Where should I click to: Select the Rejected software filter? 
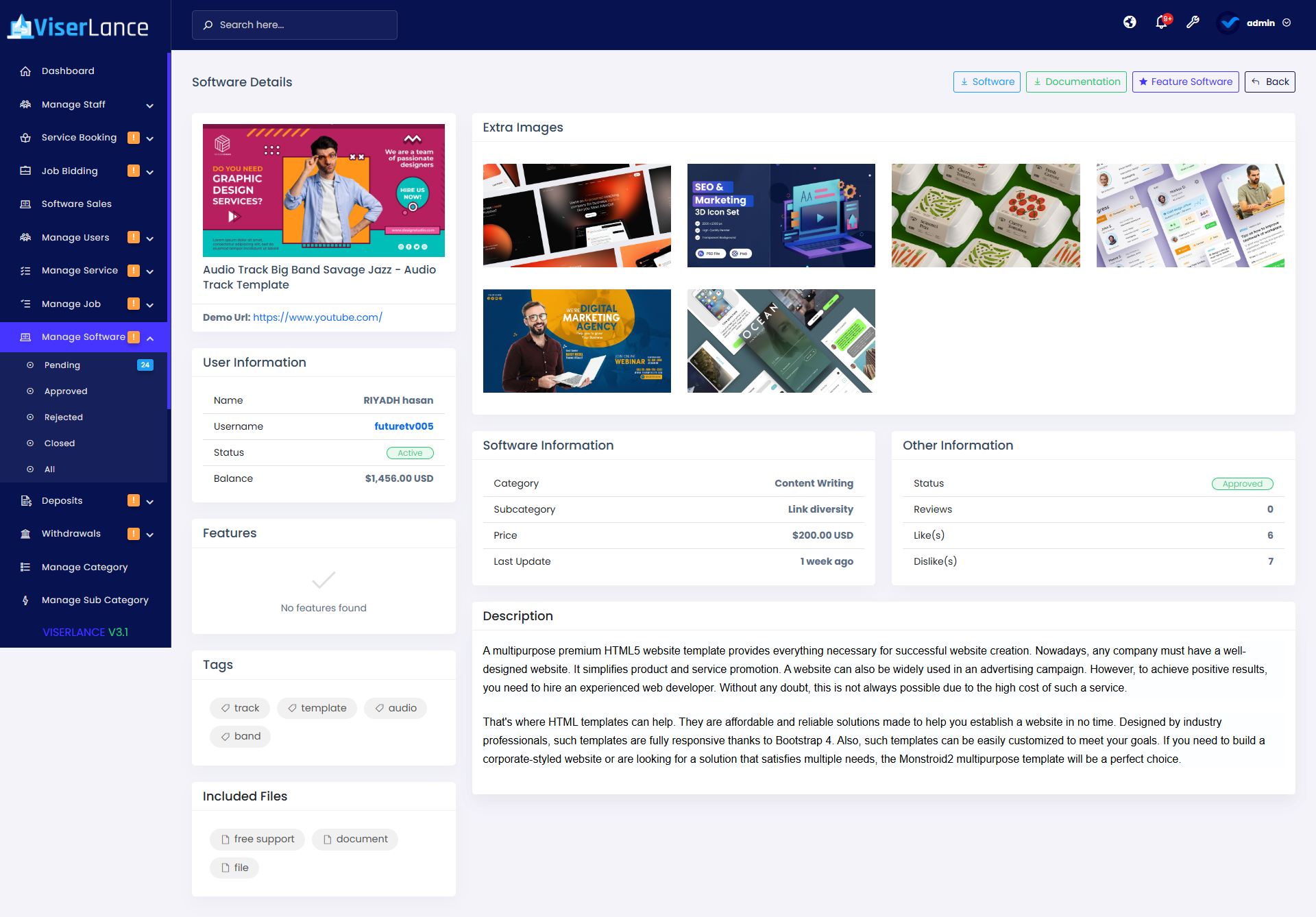[64, 417]
